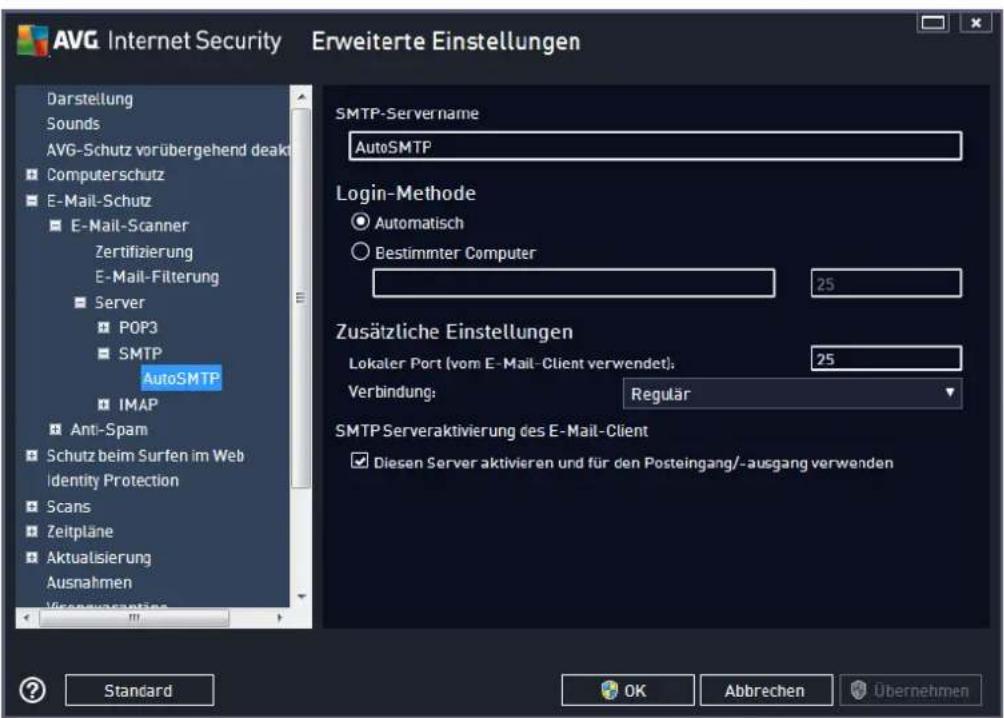Select the Bestimmter Computer radio button

(x=360, y=251)
